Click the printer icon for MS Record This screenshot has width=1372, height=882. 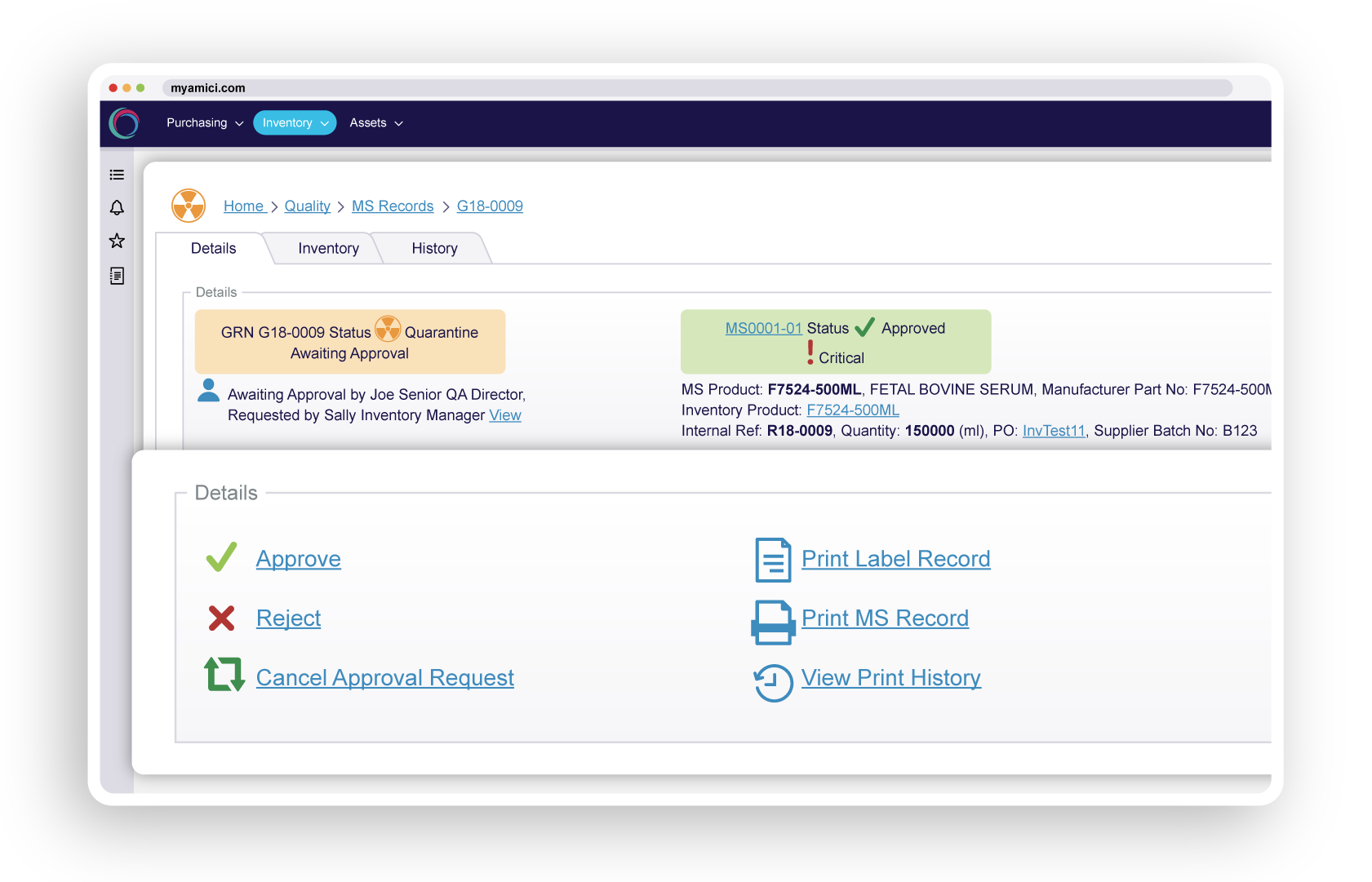click(772, 622)
